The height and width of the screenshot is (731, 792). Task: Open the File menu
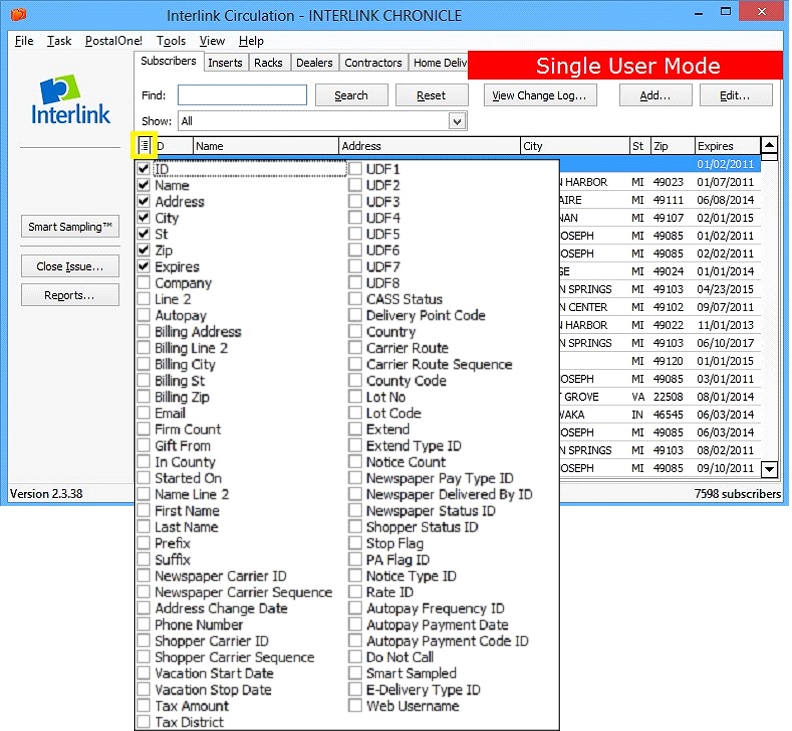[24, 41]
